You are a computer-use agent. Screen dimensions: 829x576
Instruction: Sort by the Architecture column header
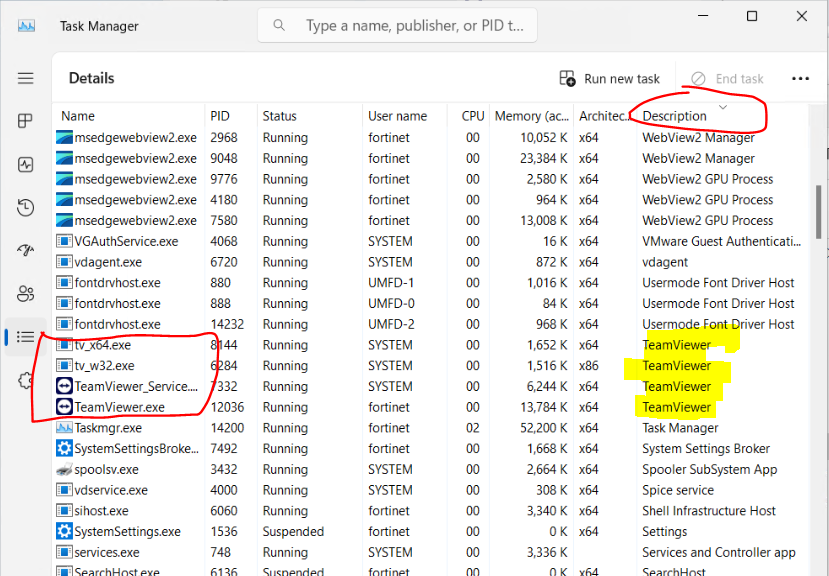(605, 116)
